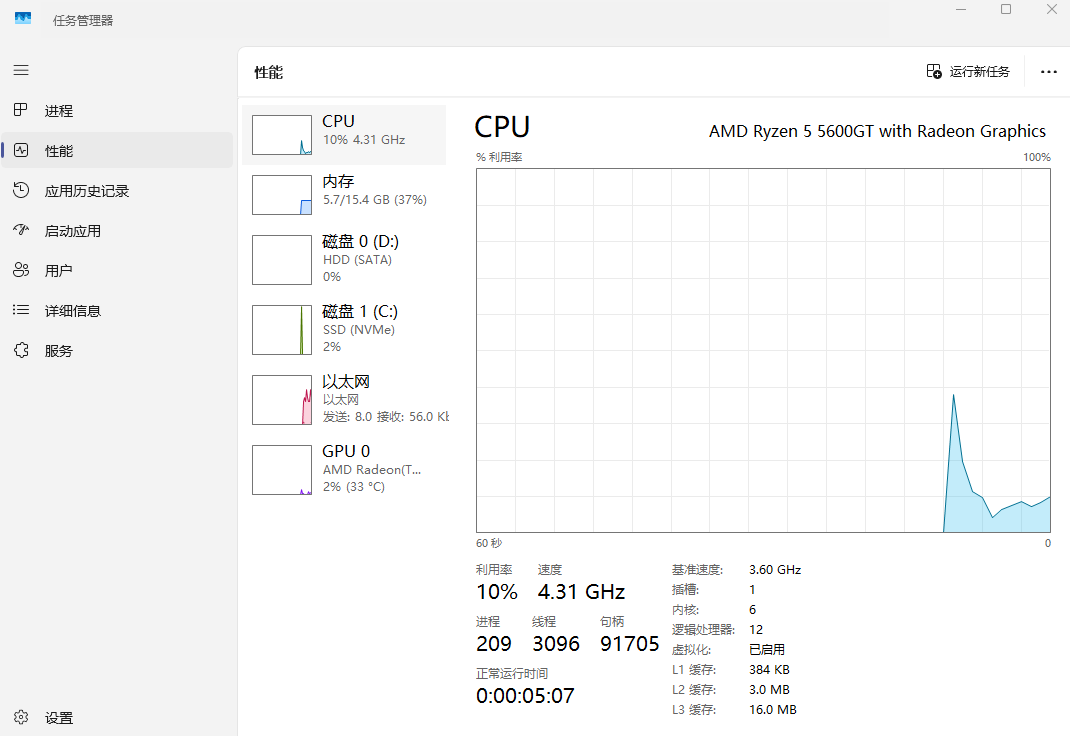
Task: Click the CPU utilization graph area
Action: 763,350
